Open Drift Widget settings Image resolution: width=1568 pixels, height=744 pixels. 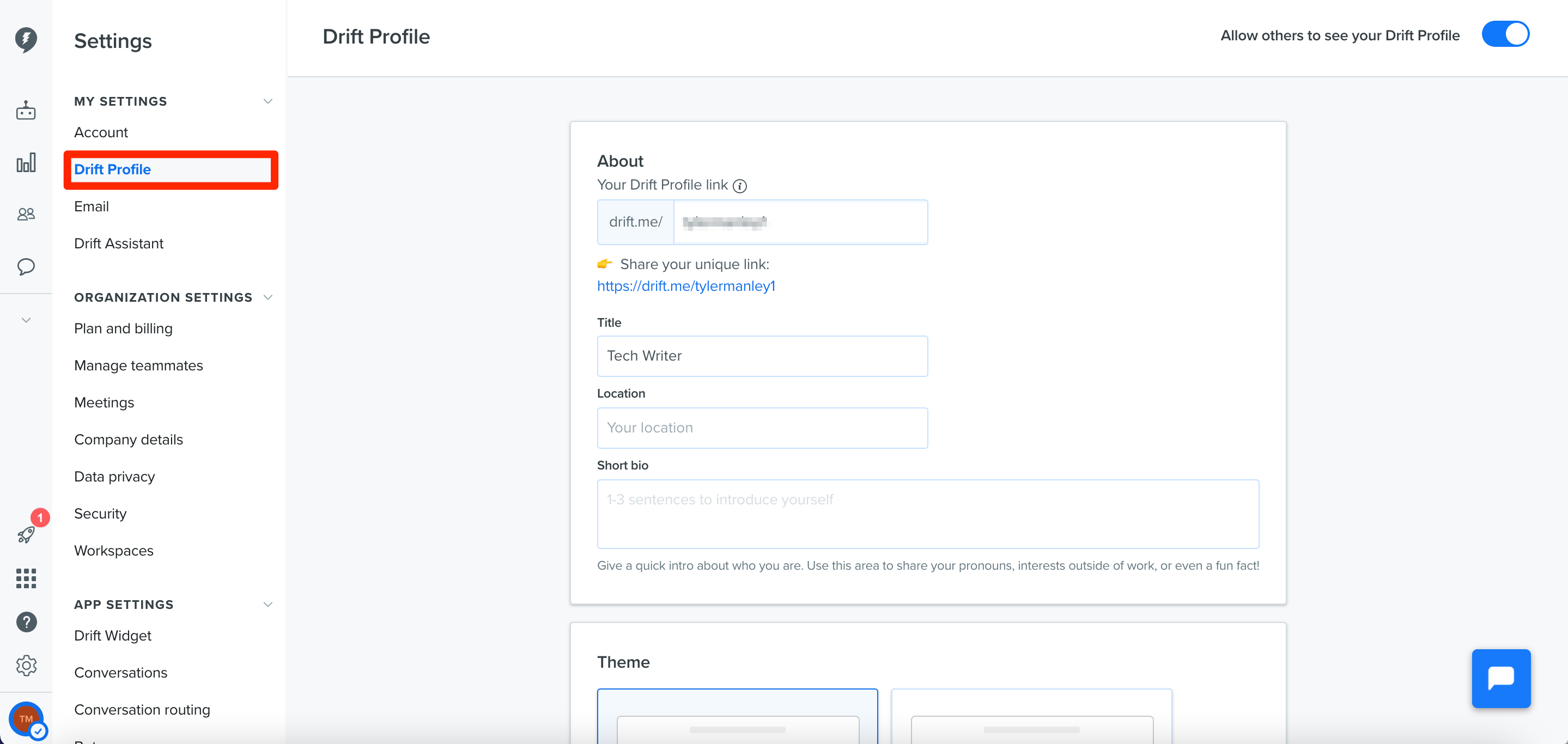113,636
